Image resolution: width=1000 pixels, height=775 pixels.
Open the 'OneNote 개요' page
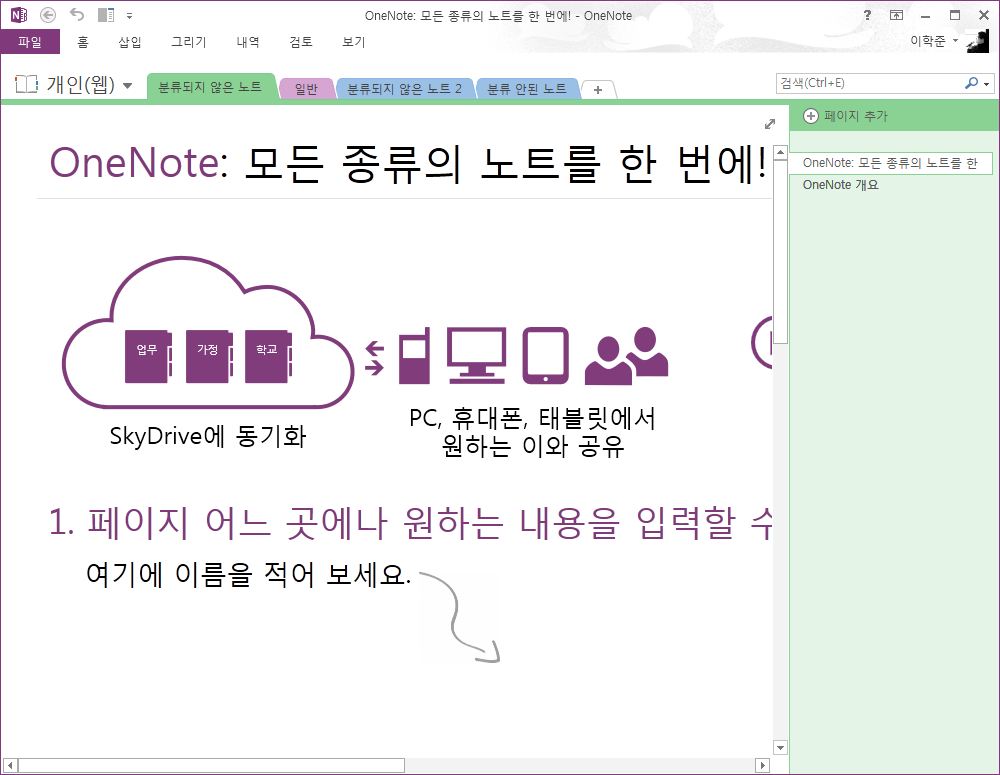(x=841, y=185)
